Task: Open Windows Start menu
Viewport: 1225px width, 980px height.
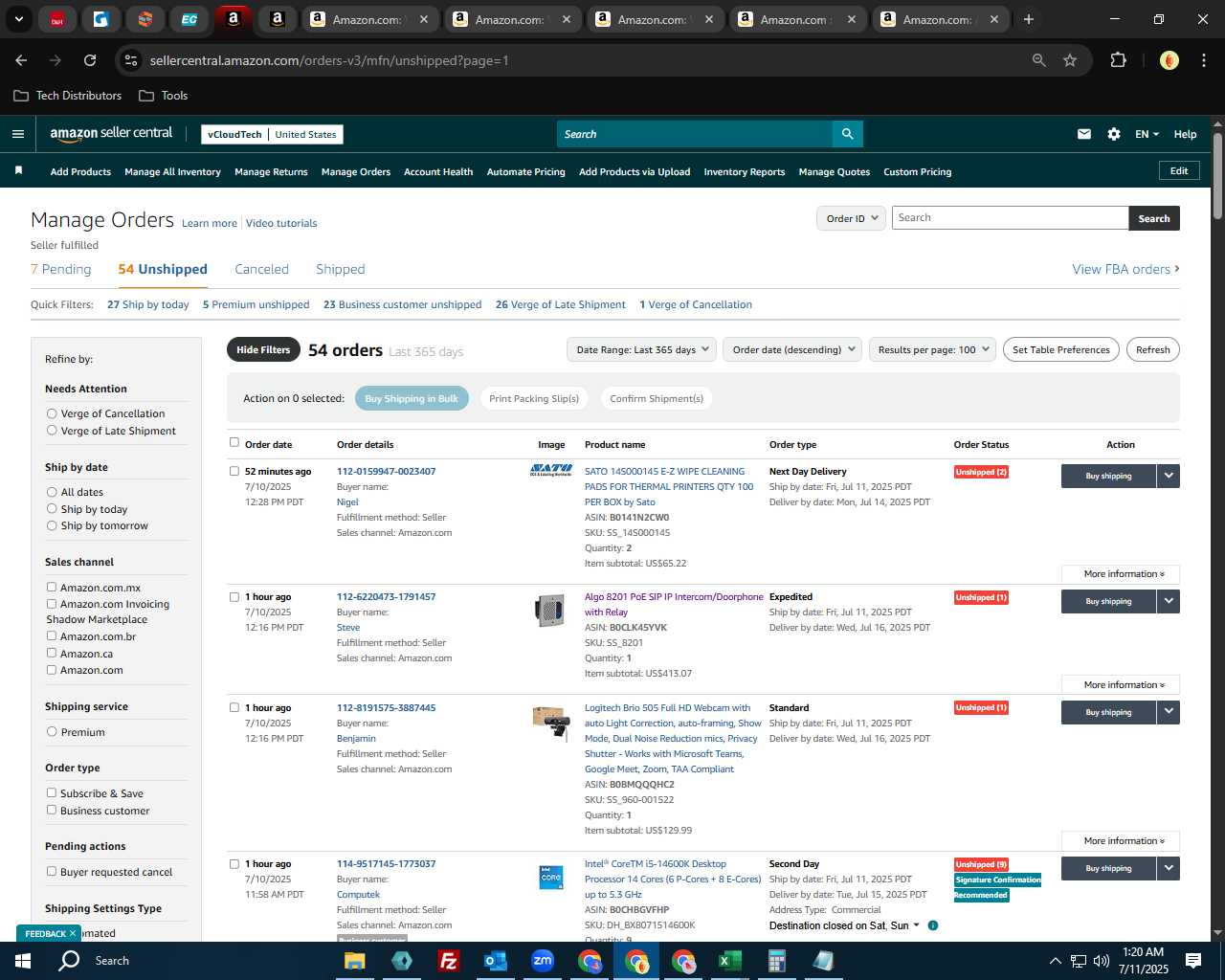Action: coord(23,961)
